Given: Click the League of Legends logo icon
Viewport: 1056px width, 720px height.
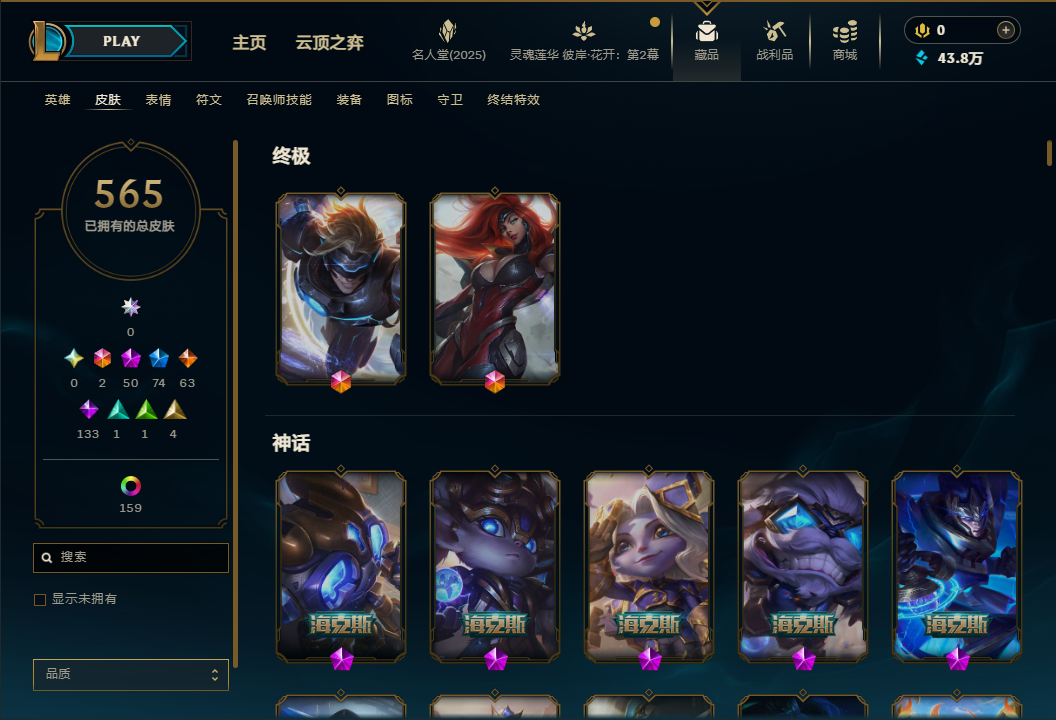Looking at the screenshot, I should pos(46,40).
